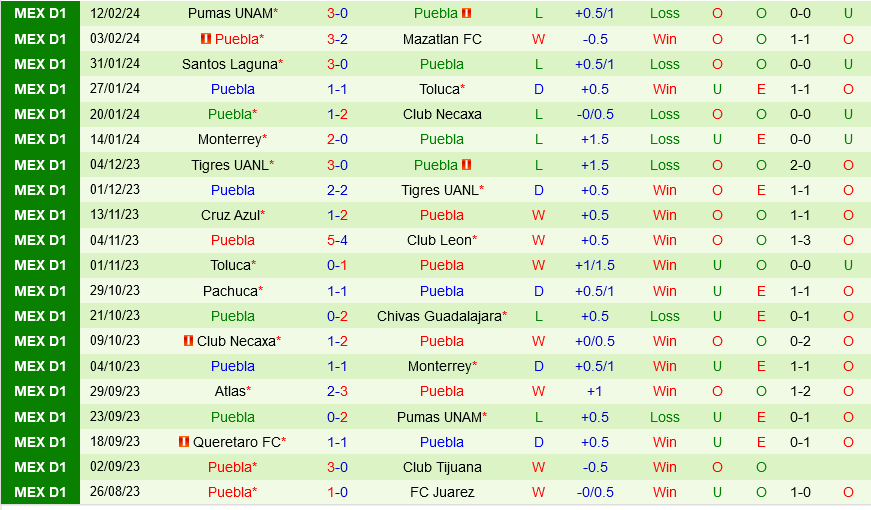Click FC Juarez team name

[x=442, y=492]
